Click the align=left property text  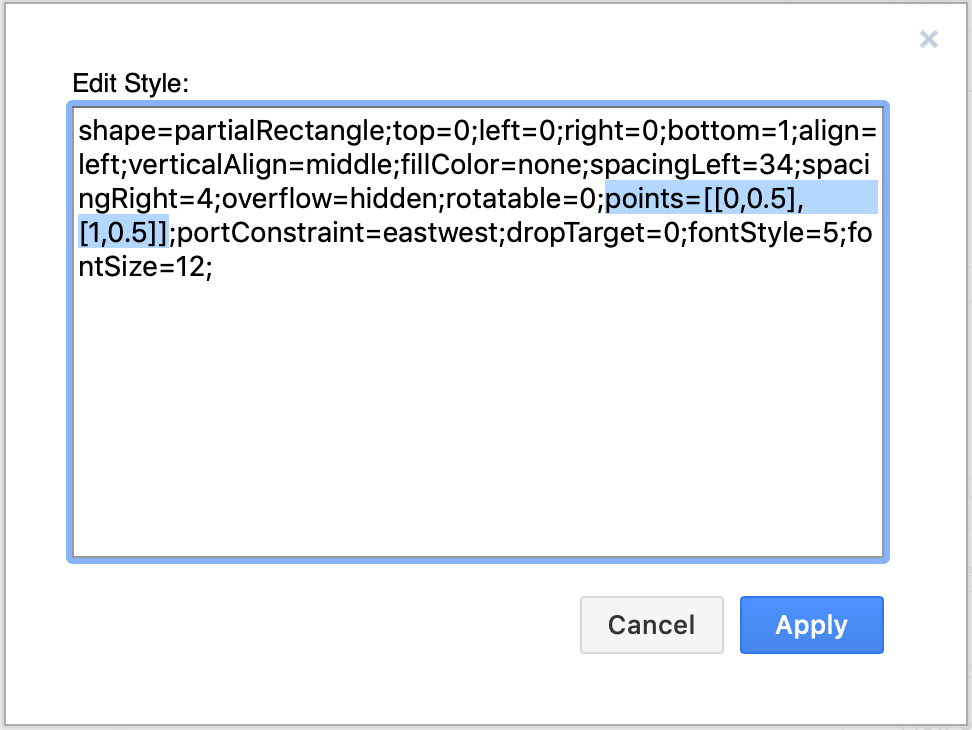(840, 131)
